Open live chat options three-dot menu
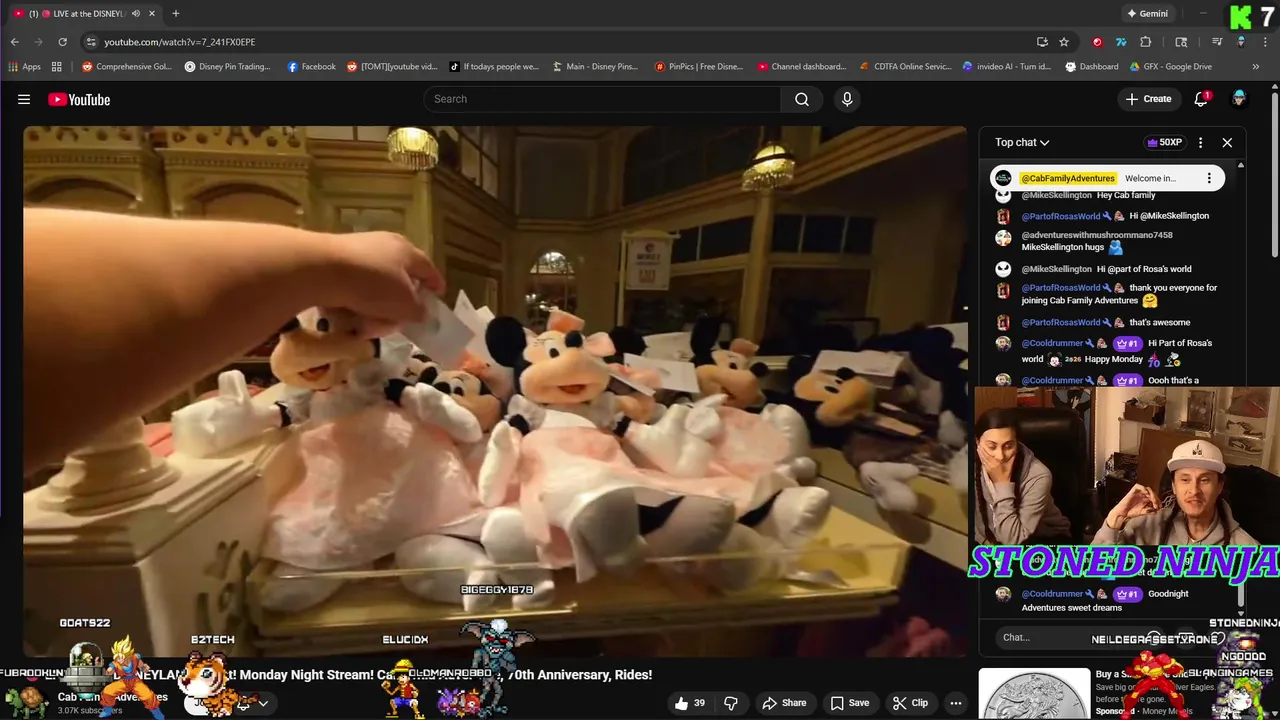Viewport: 1280px width, 720px height. click(x=1200, y=142)
